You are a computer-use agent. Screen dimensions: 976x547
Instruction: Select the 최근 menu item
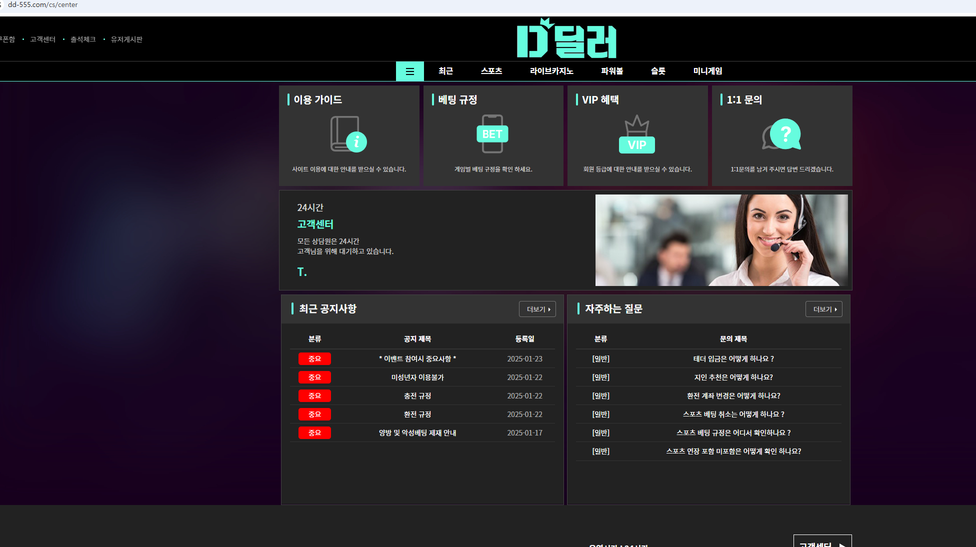click(446, 71)
